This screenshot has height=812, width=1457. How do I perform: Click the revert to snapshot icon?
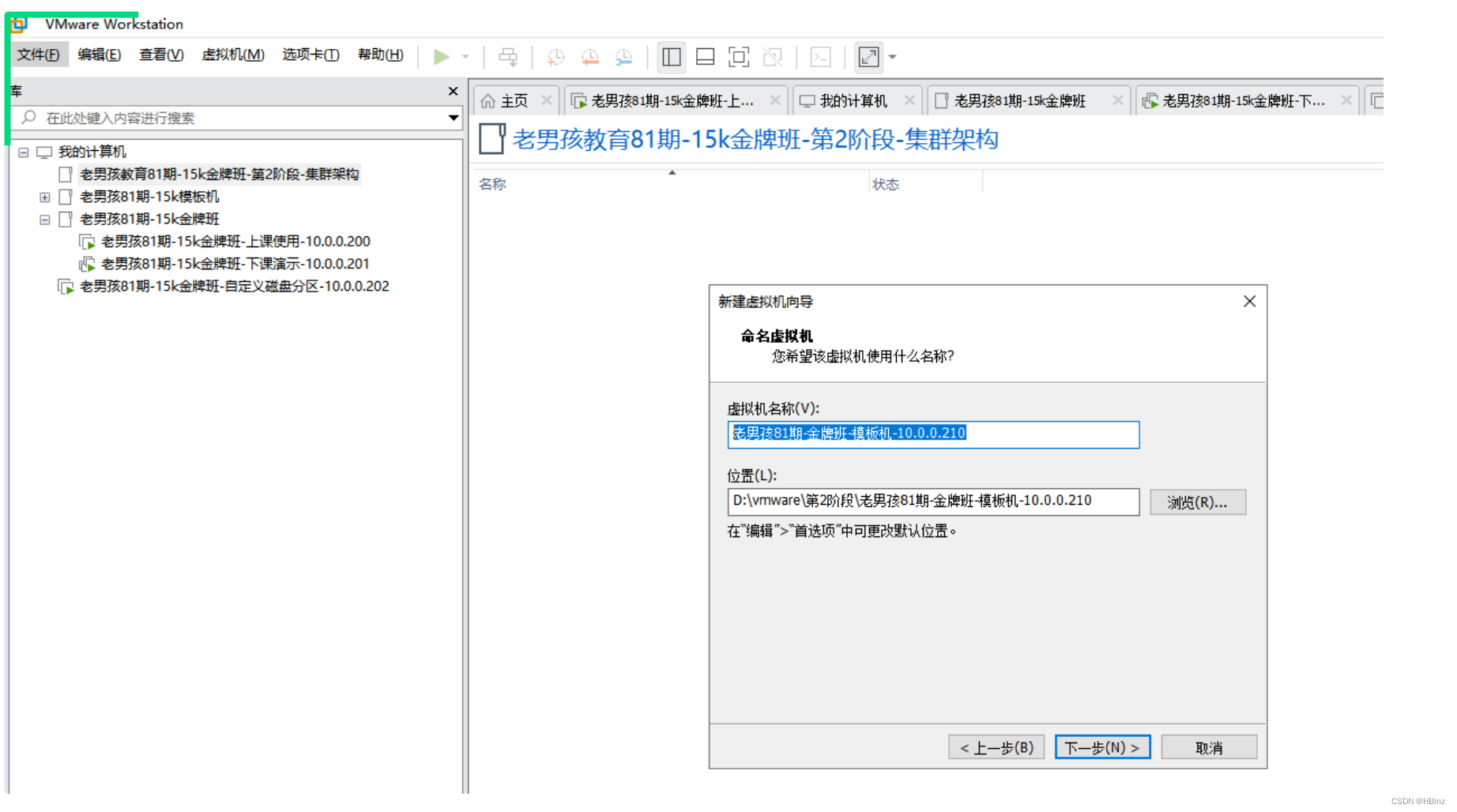pos(589,57)
